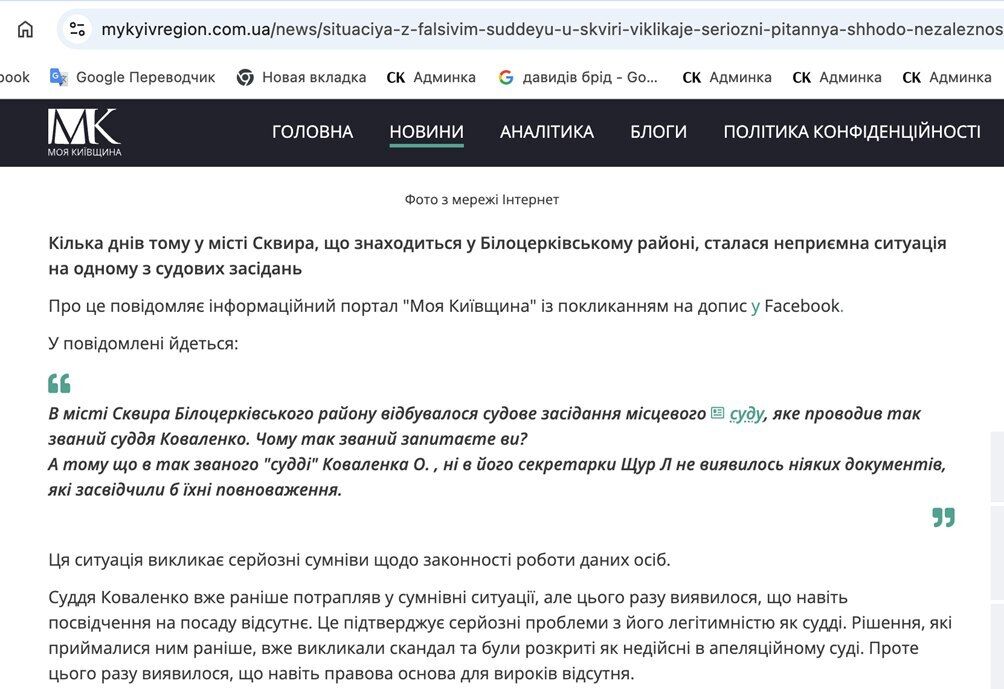Open third СК Админка bookmark
1004x689 pixels.
[837, 77]
